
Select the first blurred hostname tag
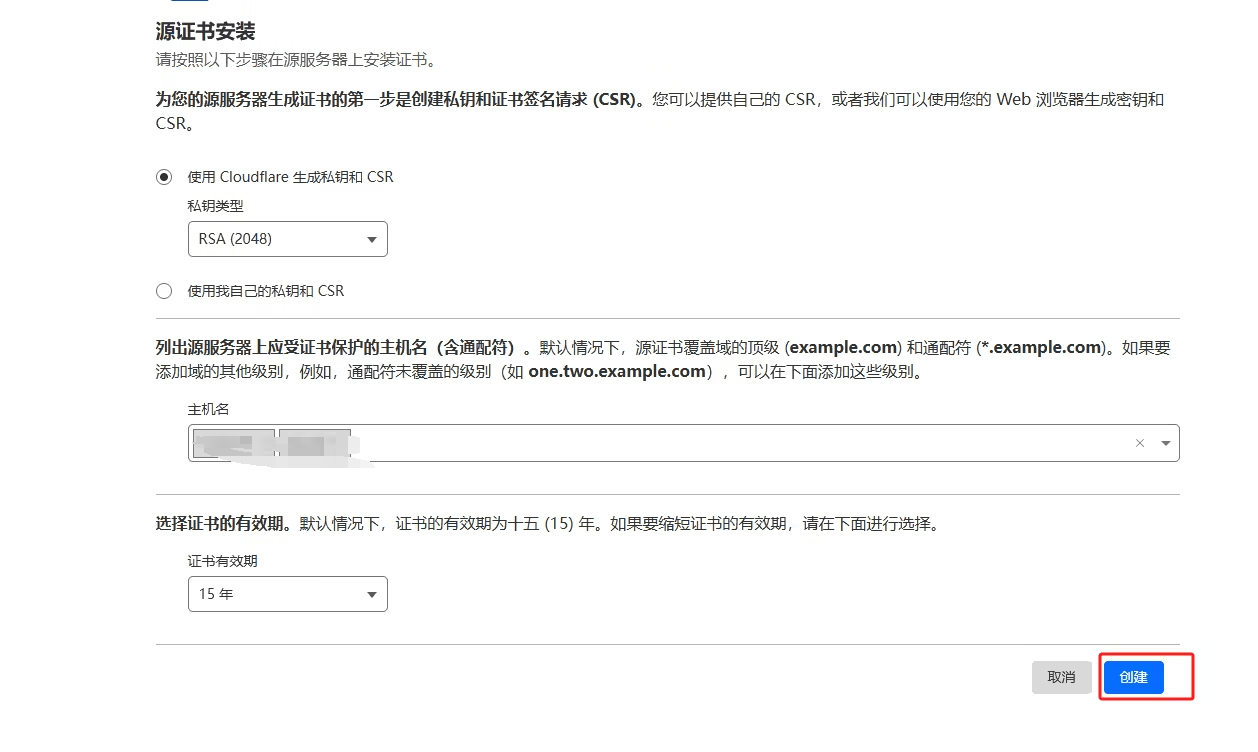tap(234, 443)
